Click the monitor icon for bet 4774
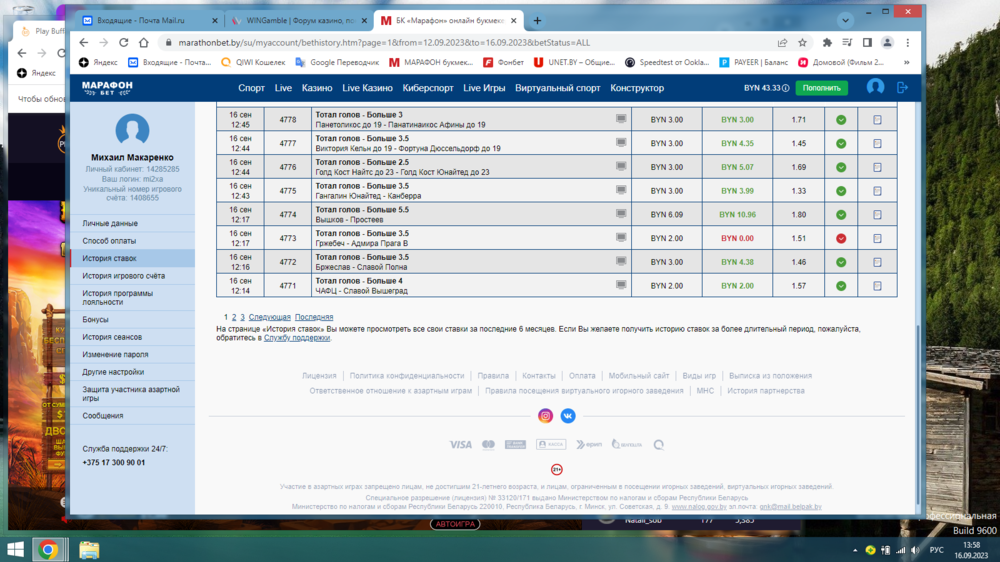 point(621,214)
